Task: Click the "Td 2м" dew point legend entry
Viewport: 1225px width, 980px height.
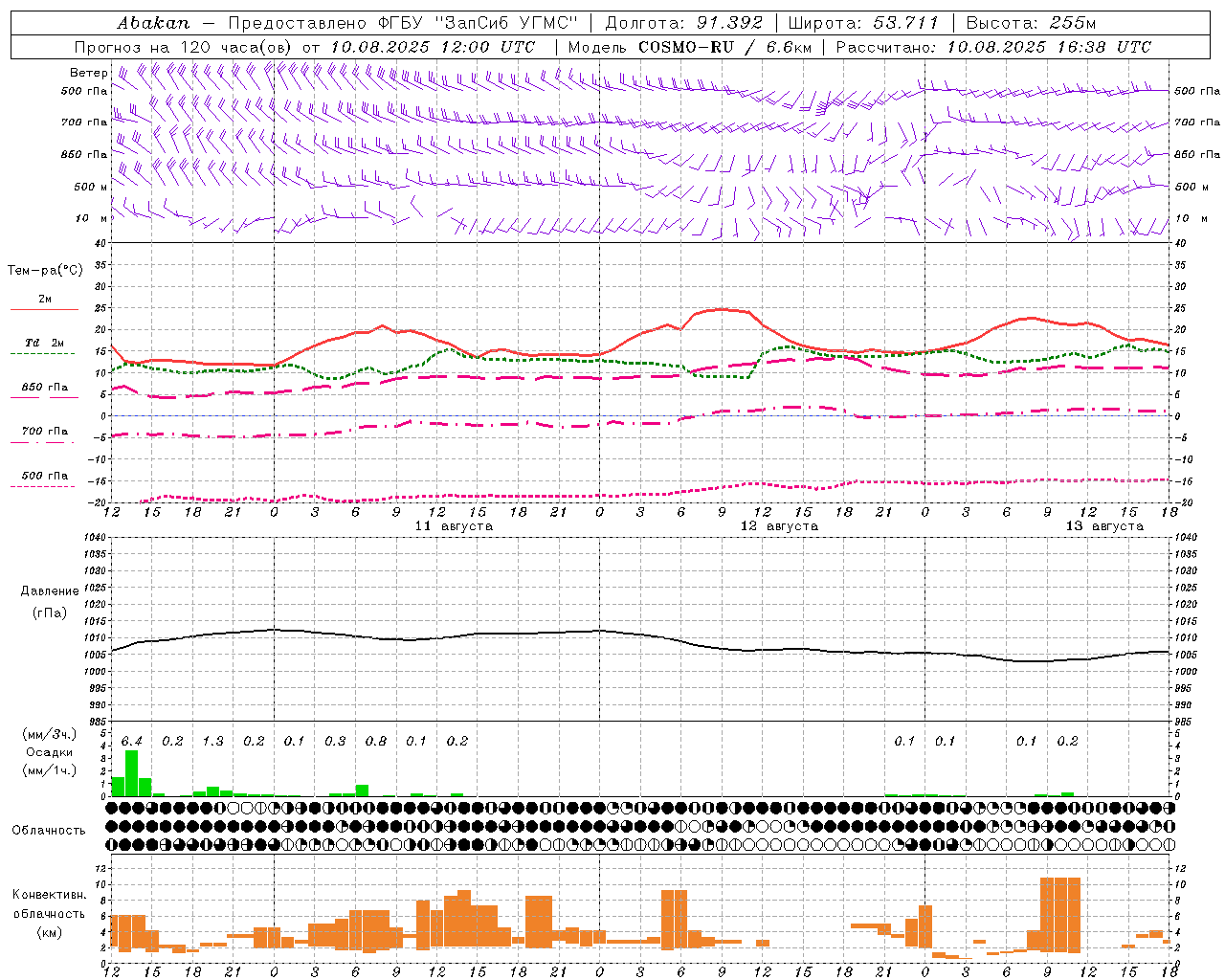Action: tap(45, 343)
